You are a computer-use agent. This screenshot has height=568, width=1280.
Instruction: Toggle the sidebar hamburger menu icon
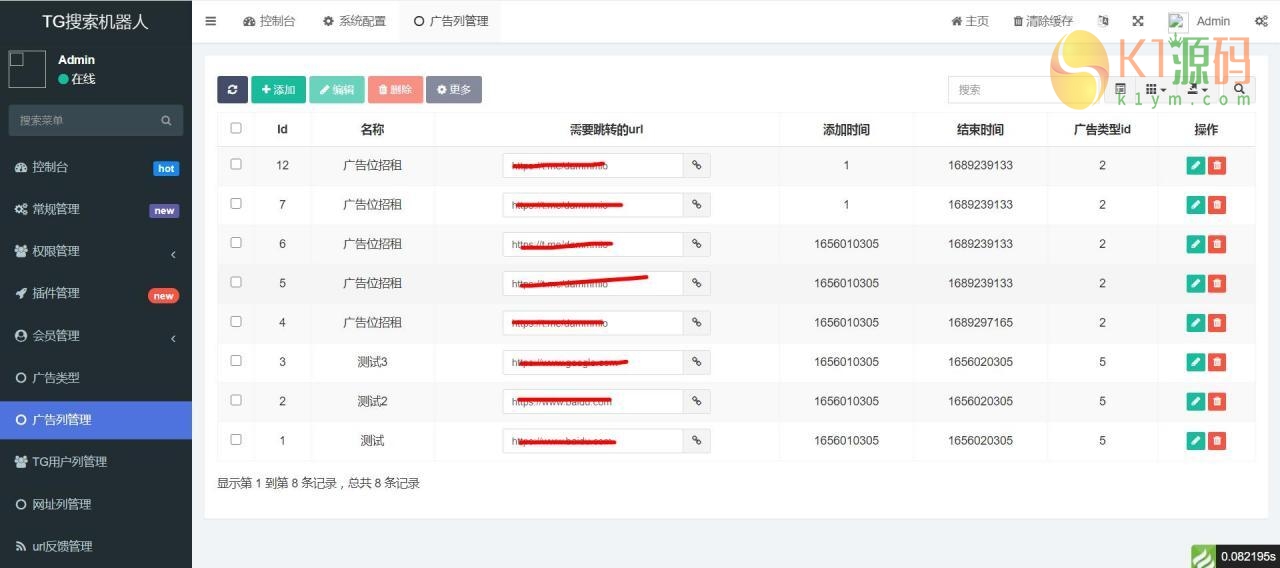pyautogui.click(x=211, y=21)
